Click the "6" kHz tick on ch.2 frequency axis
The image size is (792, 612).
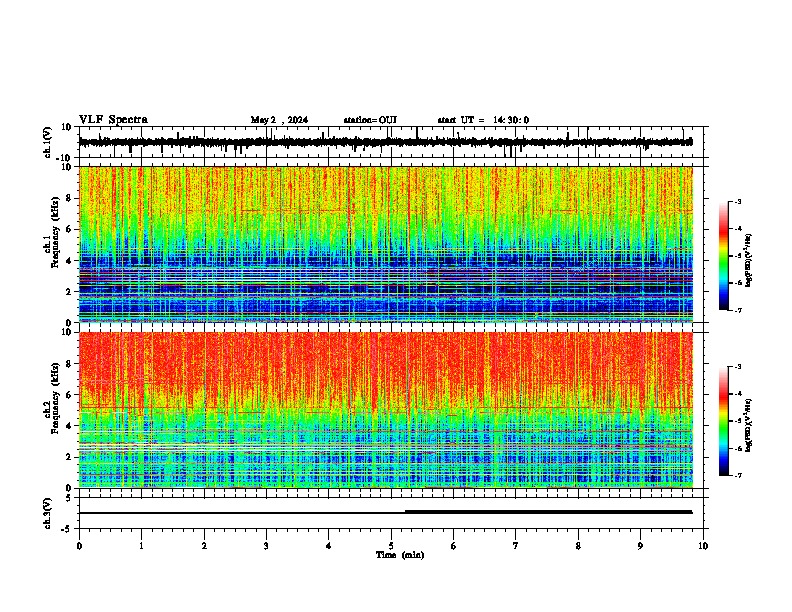70,395
